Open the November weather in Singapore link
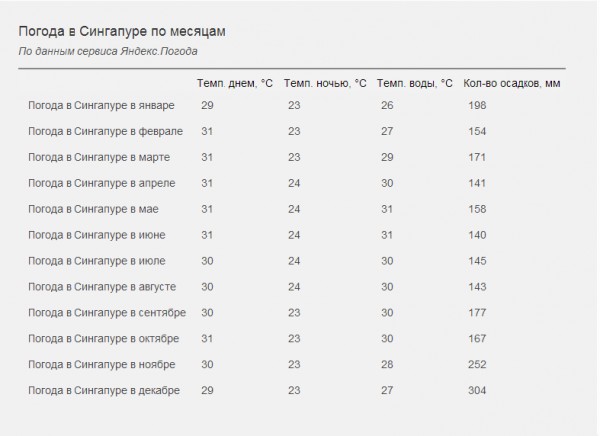This screenshot has height=436, width=600. pyautogui.click(x=101, y=364)
